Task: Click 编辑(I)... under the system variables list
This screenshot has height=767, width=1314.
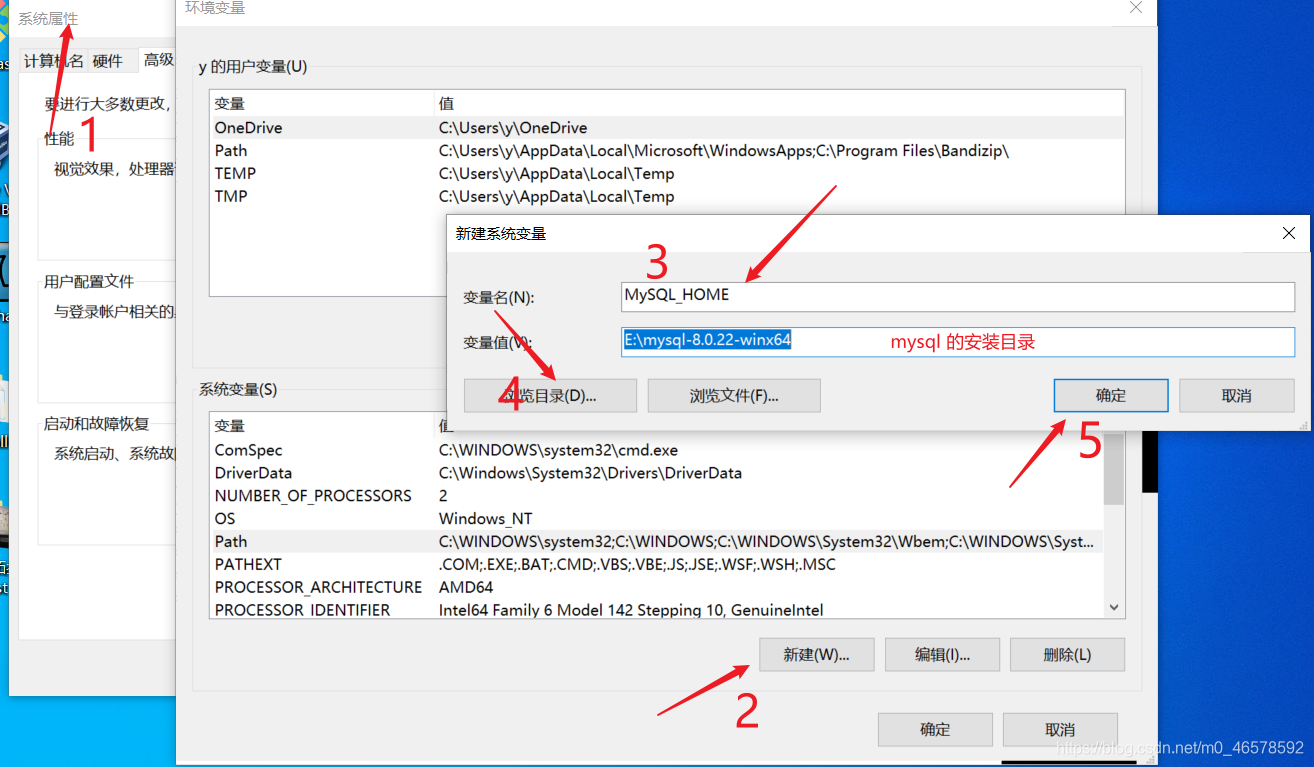Action: click(942, 655)
